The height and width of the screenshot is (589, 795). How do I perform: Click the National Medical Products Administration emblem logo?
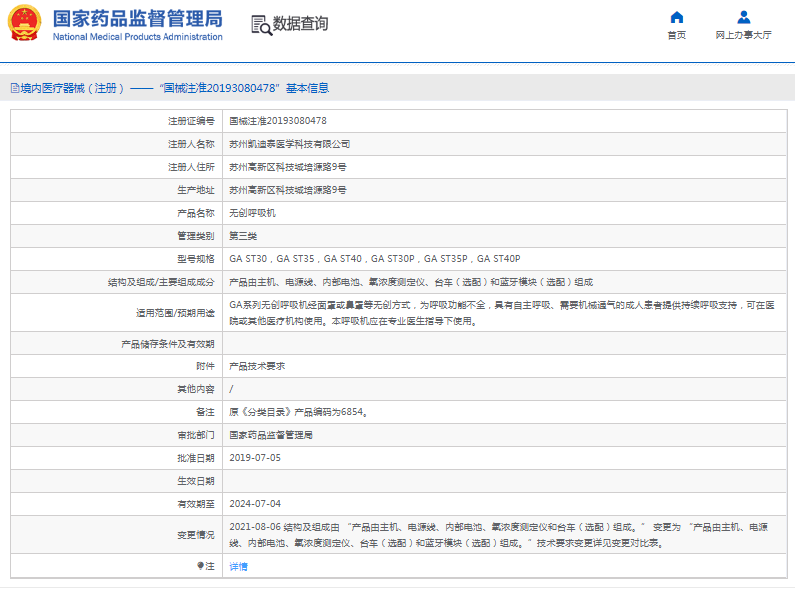click(x=25, y=24)
